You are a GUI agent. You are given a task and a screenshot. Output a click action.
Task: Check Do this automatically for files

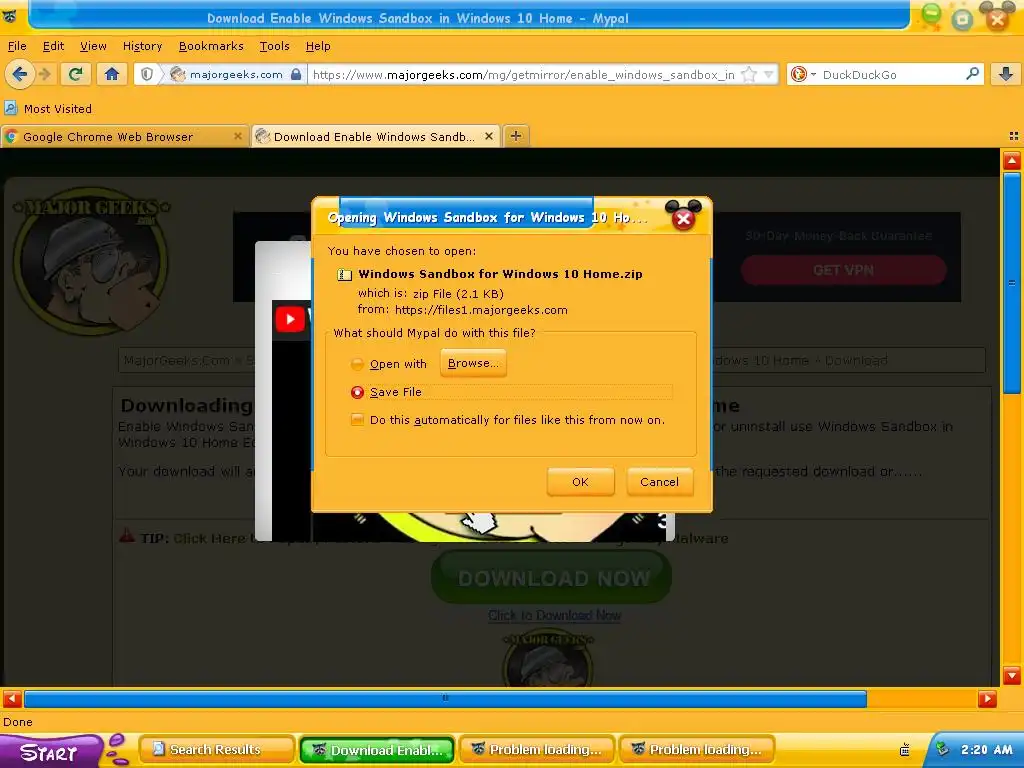point(357,419)
